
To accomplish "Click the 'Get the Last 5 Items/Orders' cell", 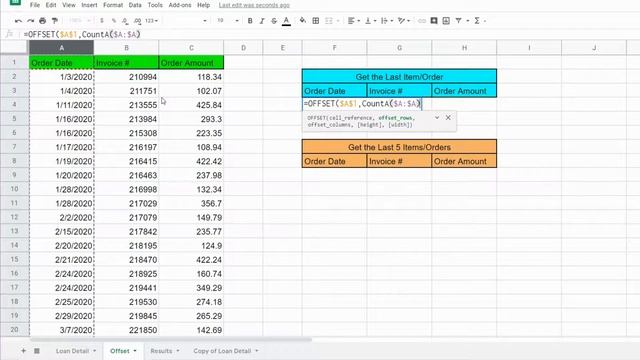I will pos(399,147).
